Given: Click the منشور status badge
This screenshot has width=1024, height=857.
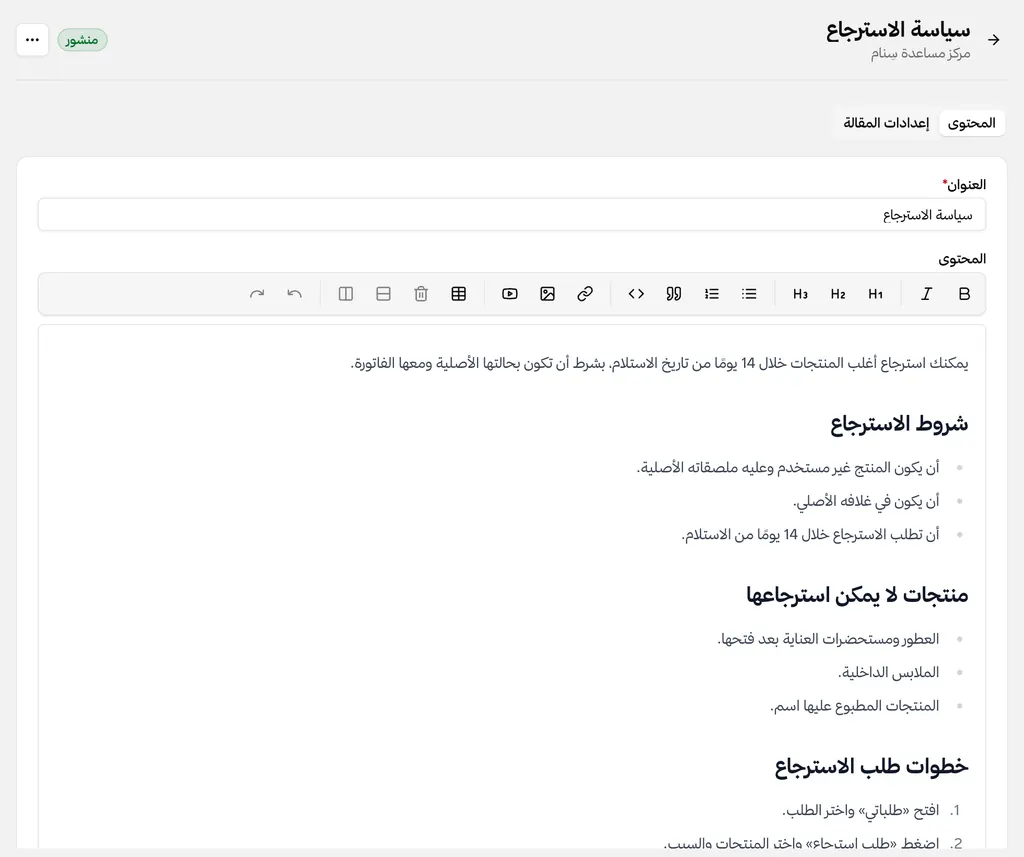Looking at the screenshot, I should tap(82, 40).
